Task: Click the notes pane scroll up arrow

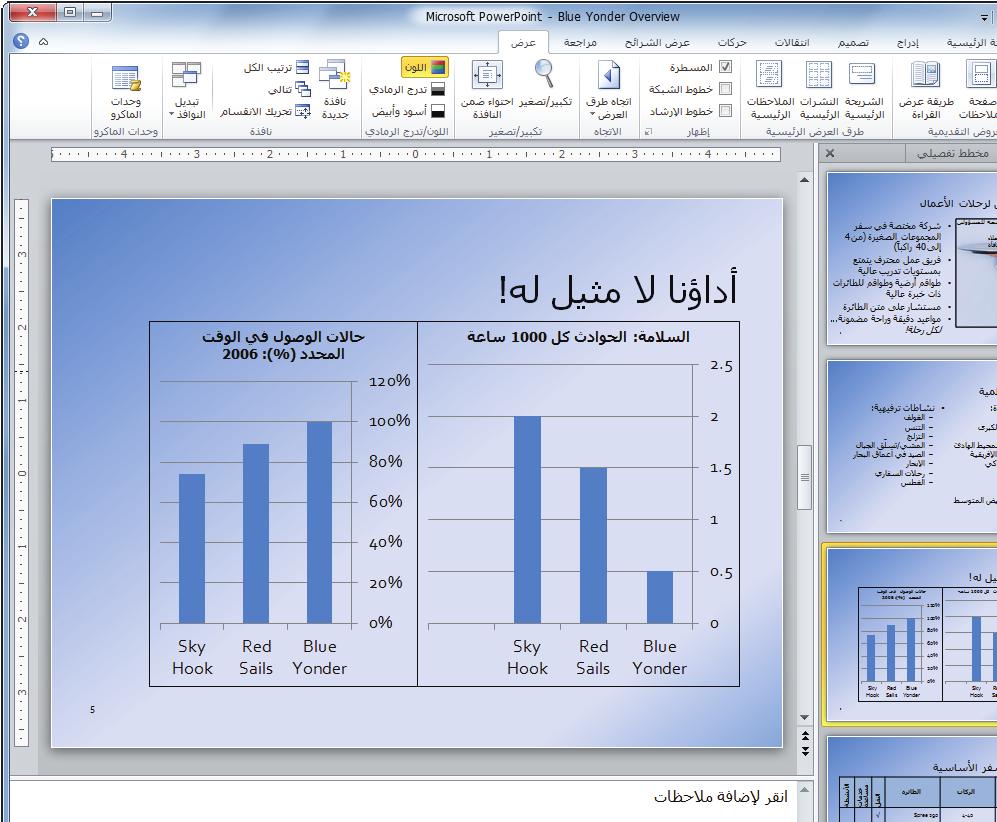Action: (x=804, y=790)
